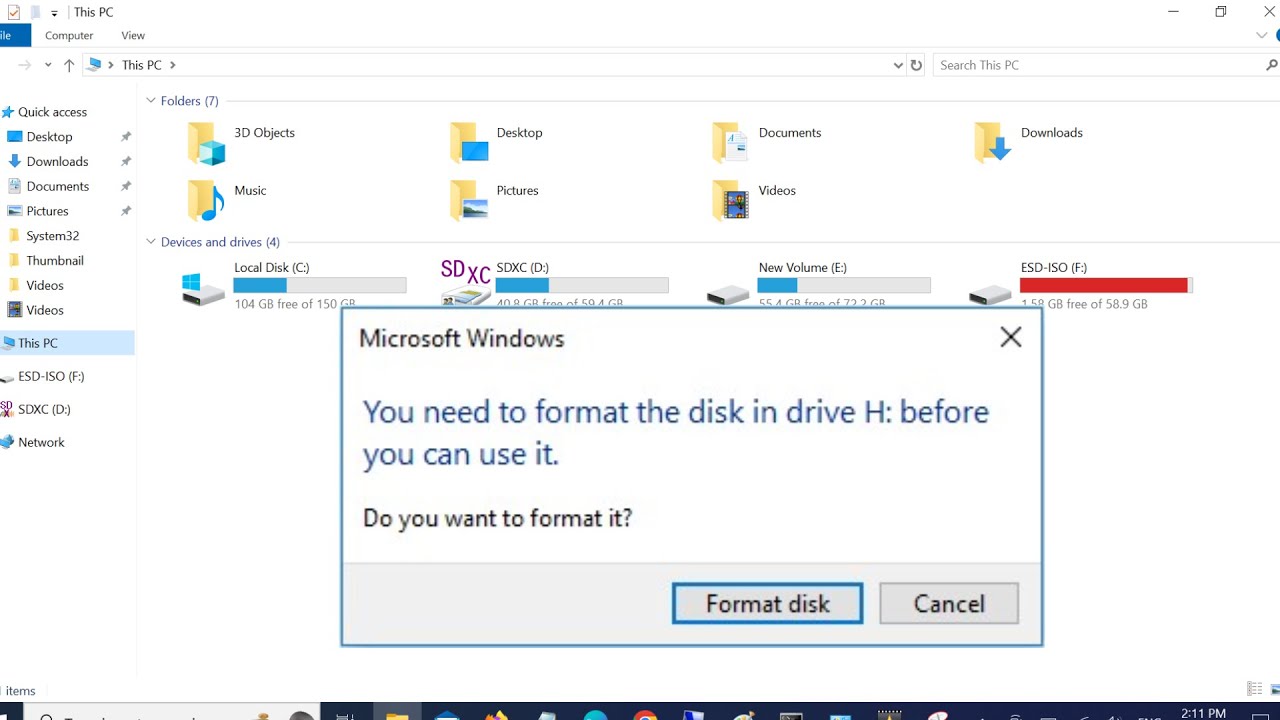This screenshot has height=720, width=1280.
Task: Unpin Desktop using its pin icon
Action: click(126, 137)
